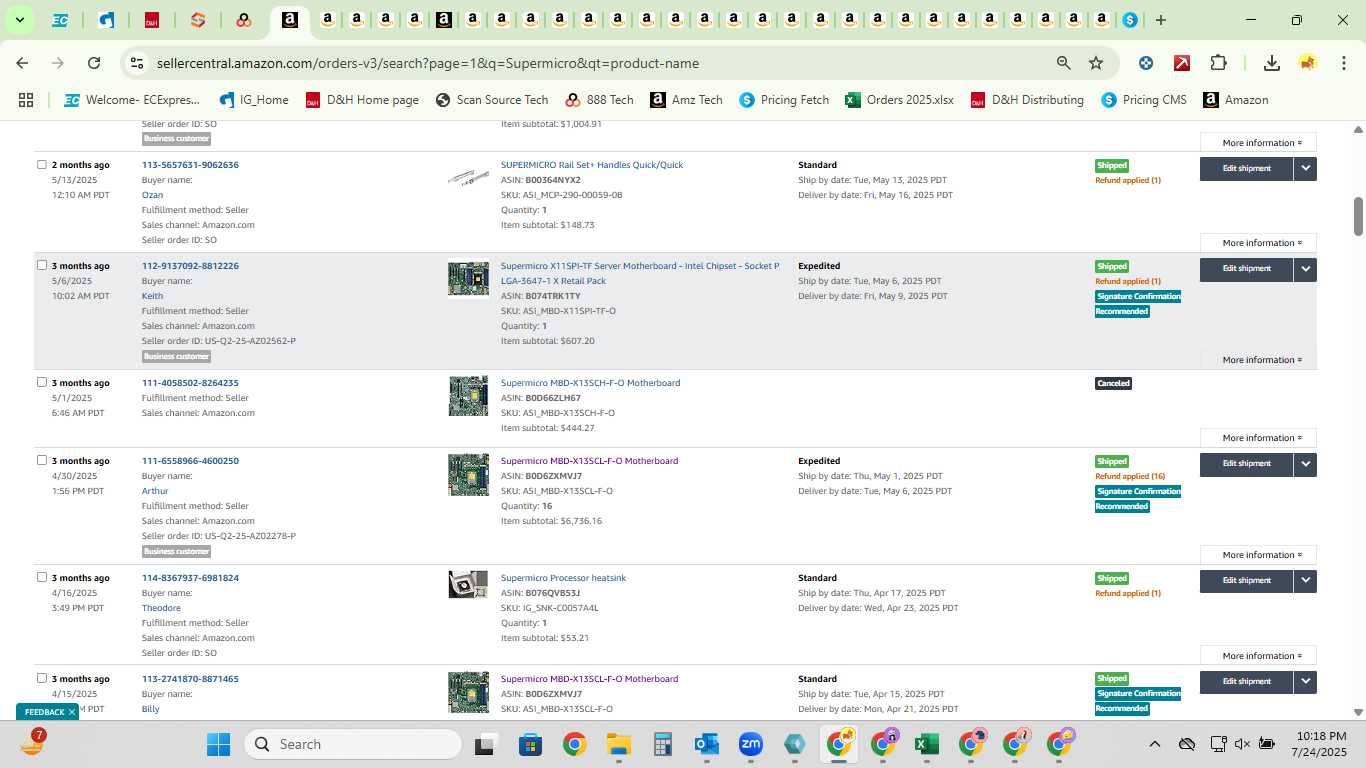Open order link 111-4058502-8264235
Screen dimensions: 1366x768
(x=190, y=383)
